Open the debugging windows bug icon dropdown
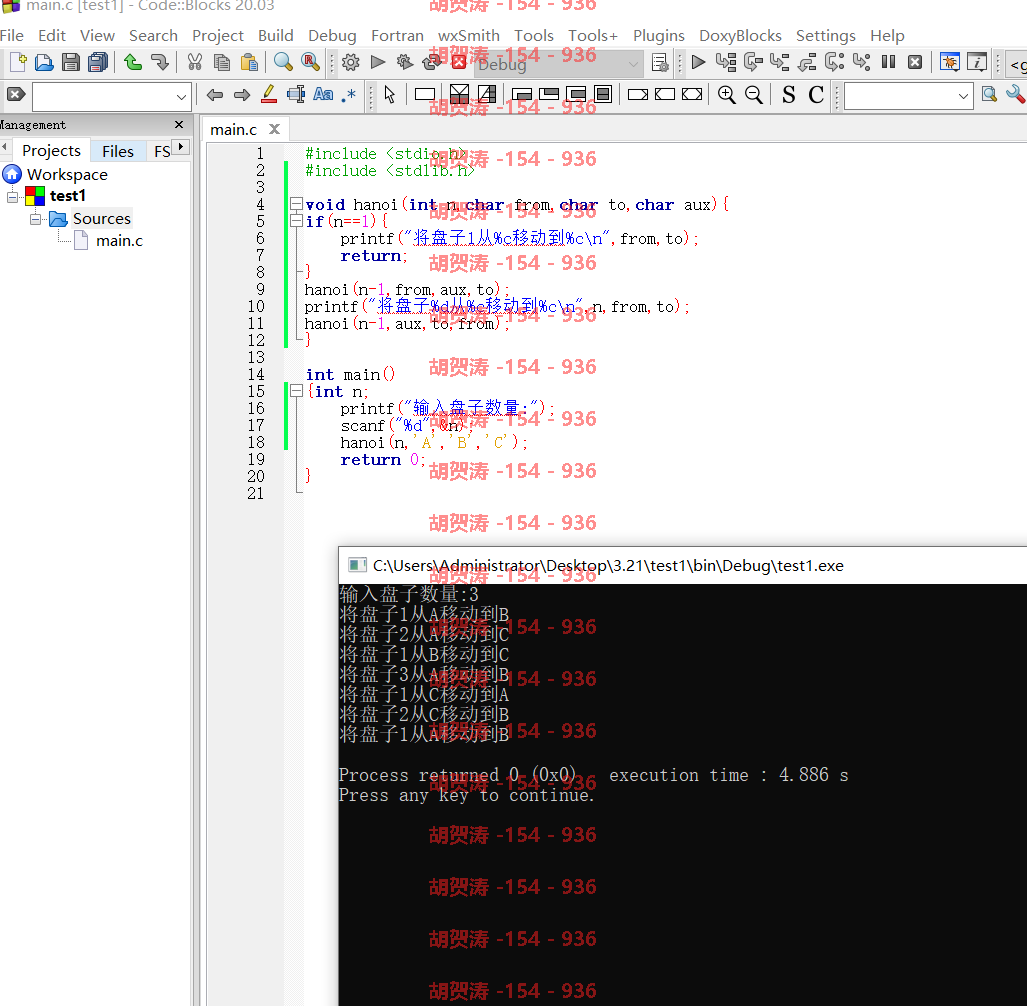Screen dimensions: 1027x1006 949,63
